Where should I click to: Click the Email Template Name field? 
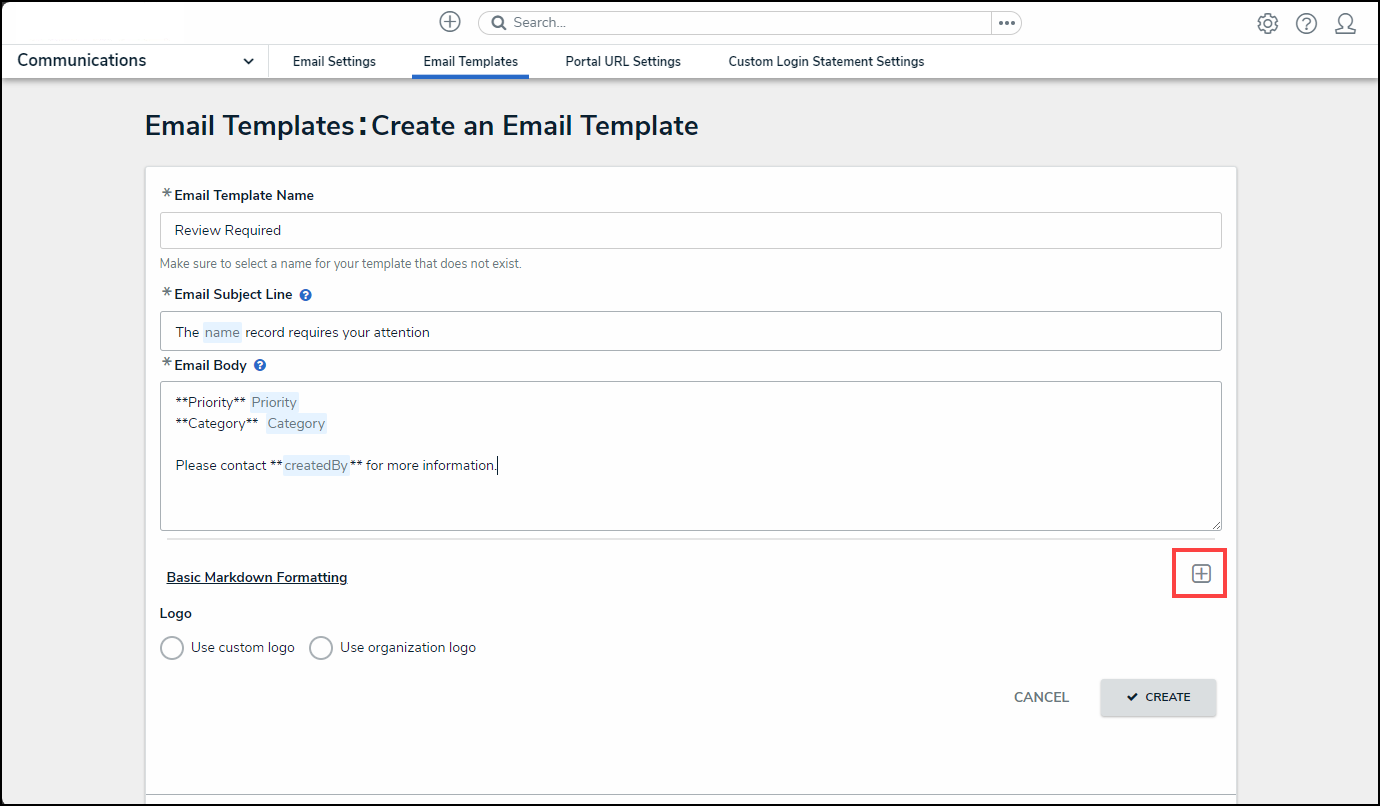tap(690, 230)
